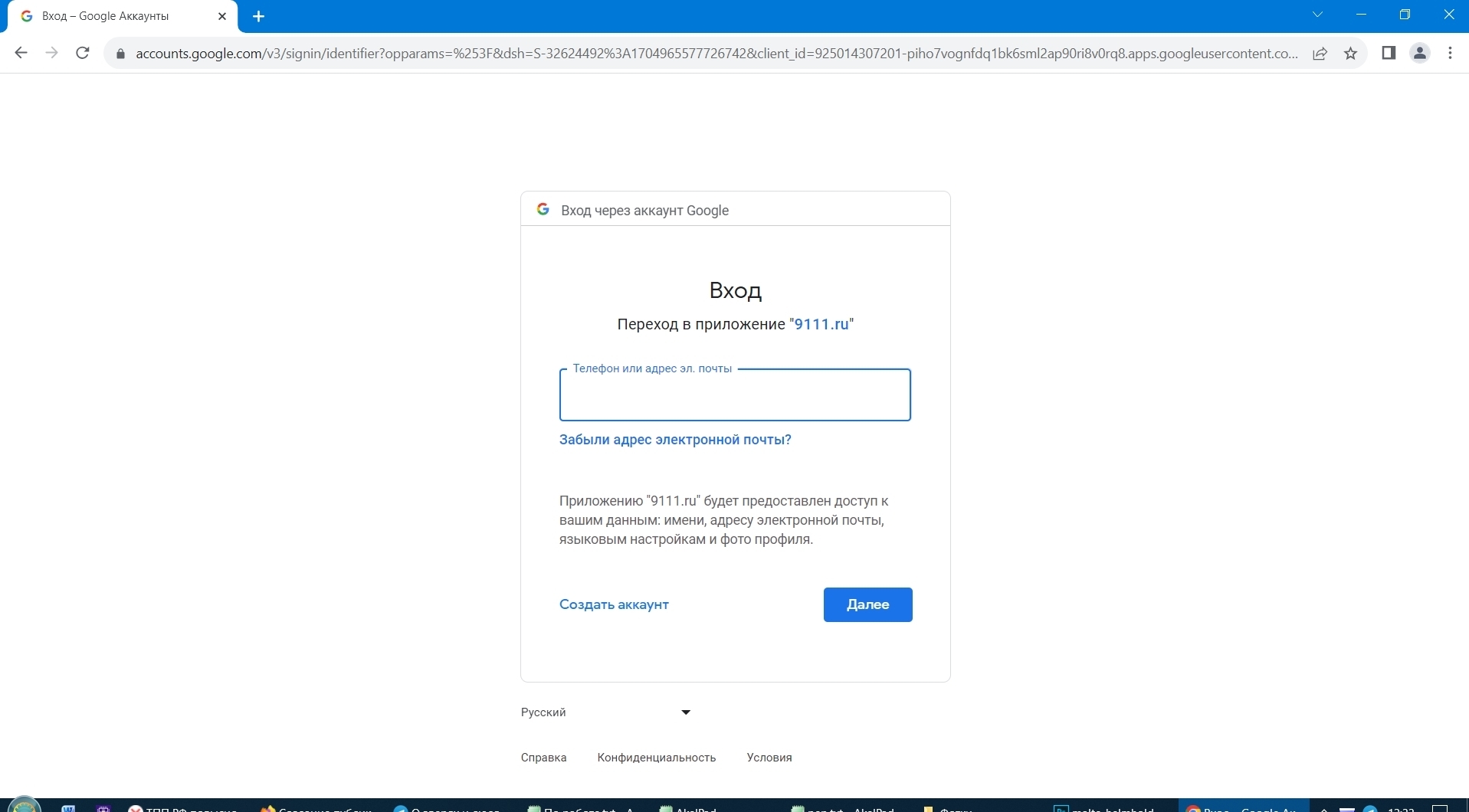View site info via the lock icon
The image size is (1469, 812).
pos(120,54)
